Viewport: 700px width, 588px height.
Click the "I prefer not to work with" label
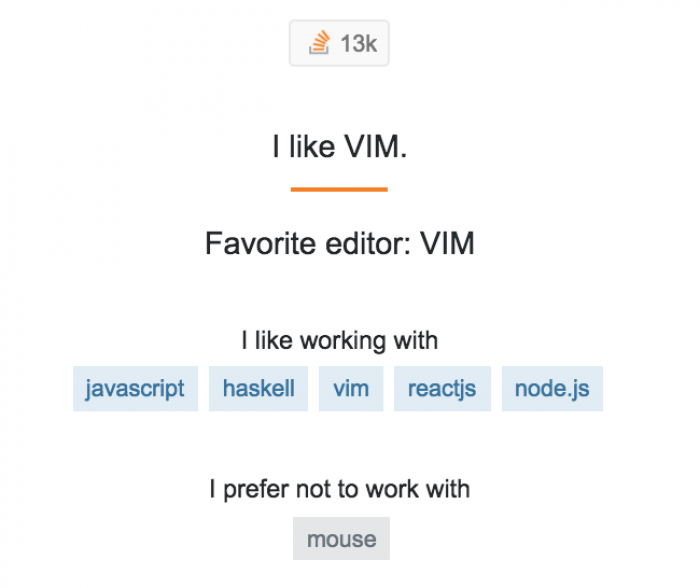click(340, 489)
